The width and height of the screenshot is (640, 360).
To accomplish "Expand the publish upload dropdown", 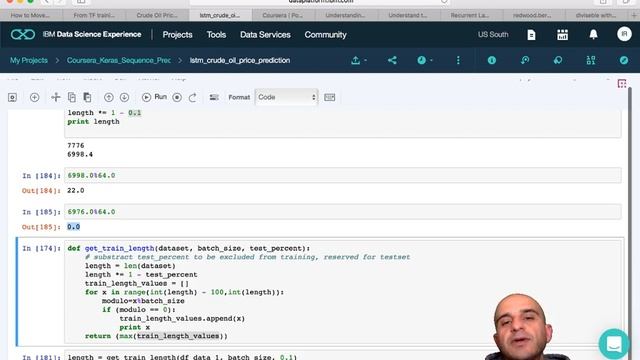I will click(359, 60).
